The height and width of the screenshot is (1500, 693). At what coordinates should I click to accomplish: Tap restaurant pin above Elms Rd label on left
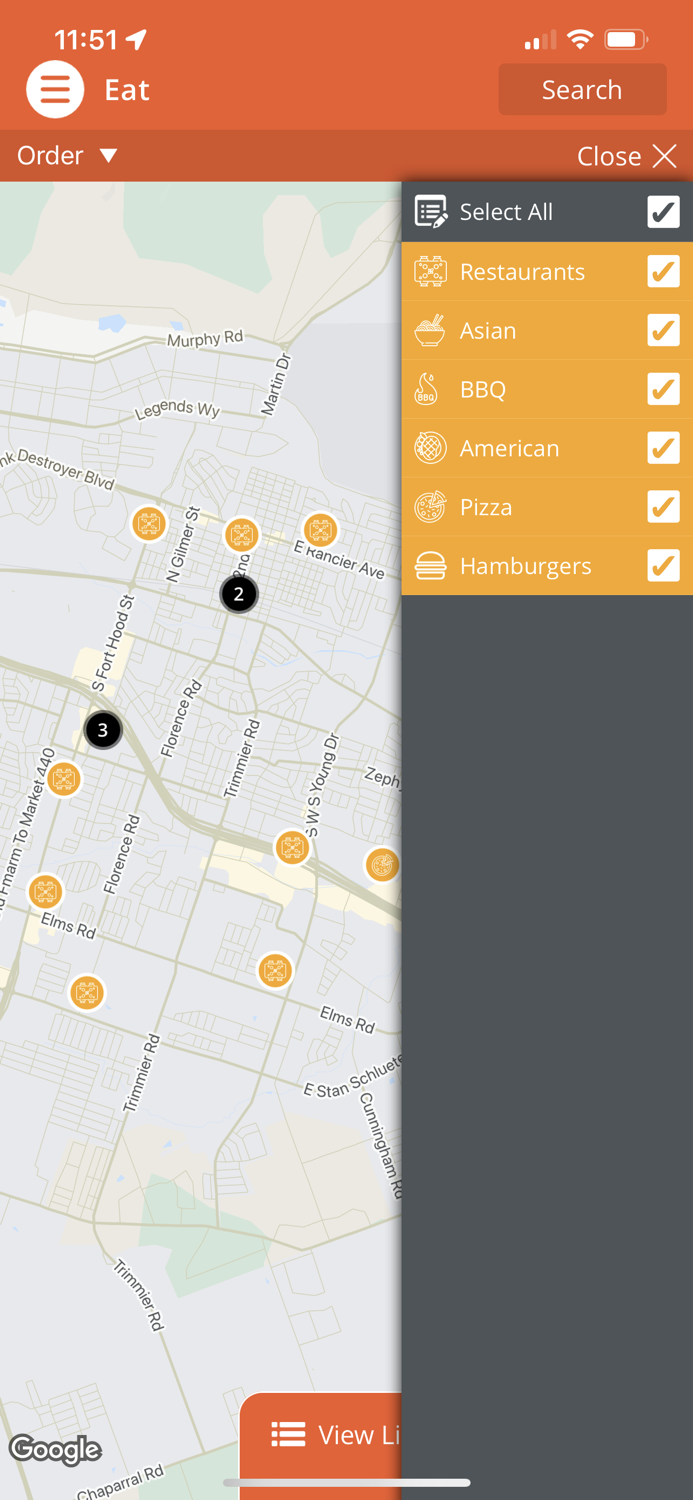pyautogui.click(x=45, y=891)
